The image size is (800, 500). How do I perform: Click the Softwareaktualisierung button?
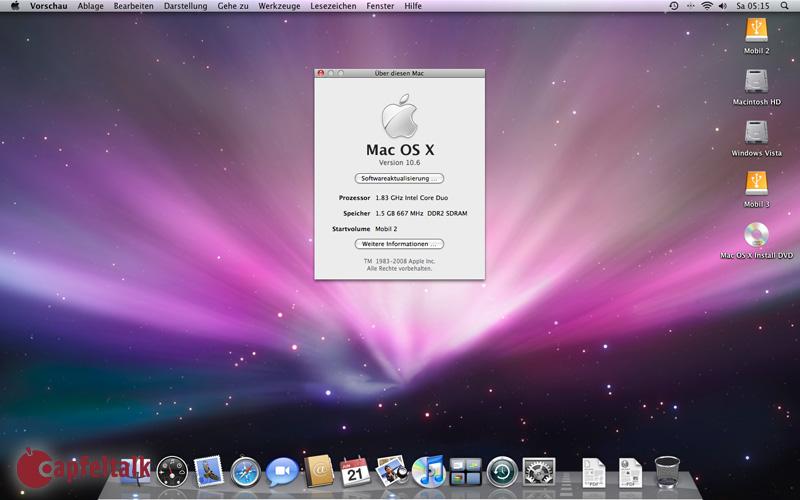click(399, 178)
